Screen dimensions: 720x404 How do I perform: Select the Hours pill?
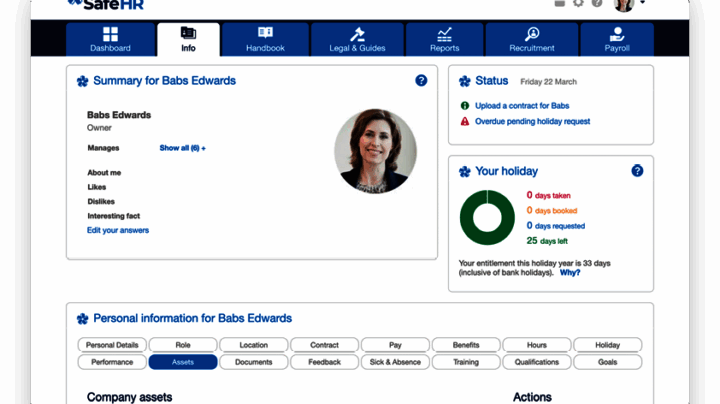tap(537, 345)
